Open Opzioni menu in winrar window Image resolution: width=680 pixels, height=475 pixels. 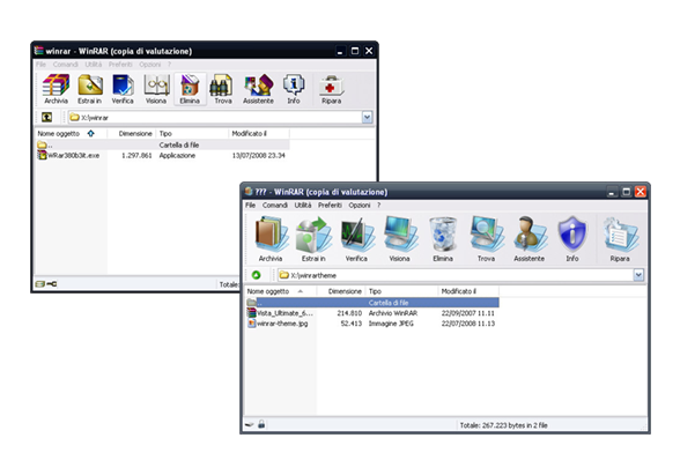(150, 64)
